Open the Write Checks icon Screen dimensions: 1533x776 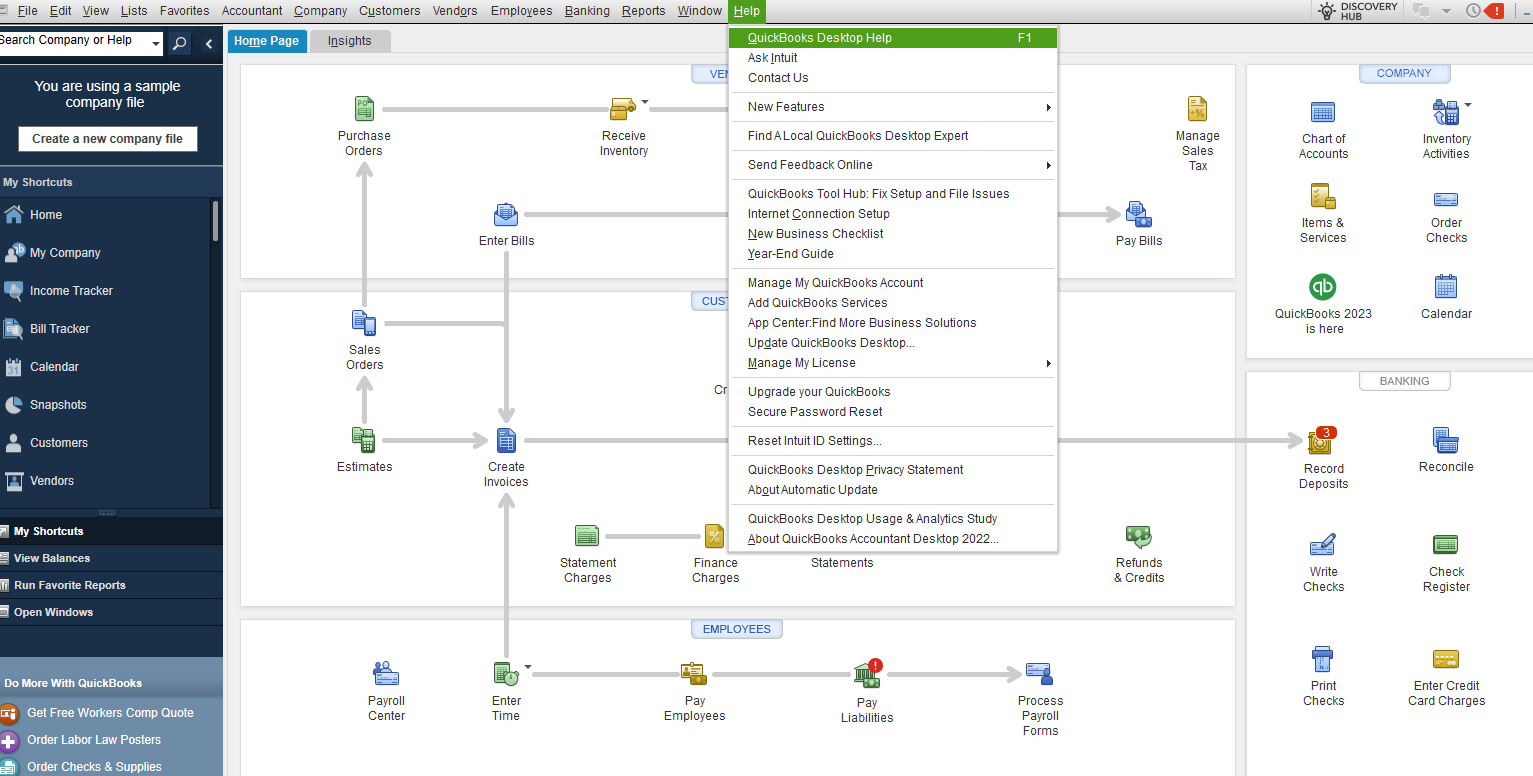[x=1323, y=546]
